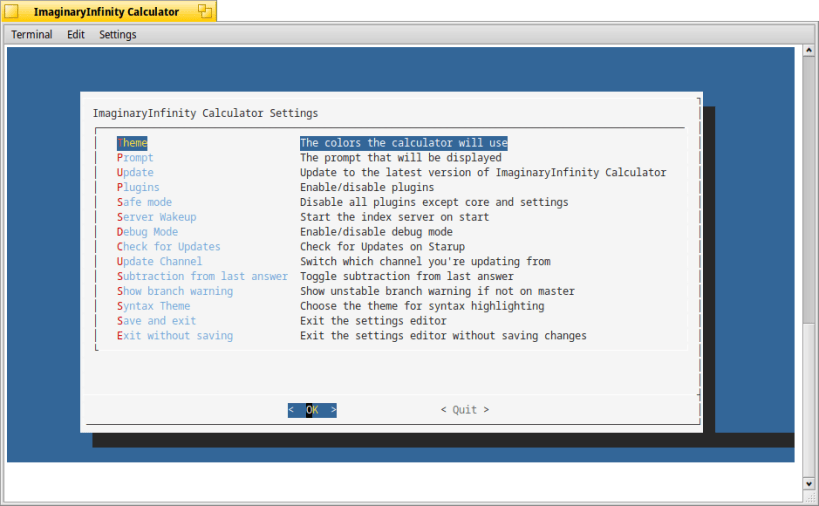Select the Update entry
The image size is (819, 506).
click(x=135, y=172)
